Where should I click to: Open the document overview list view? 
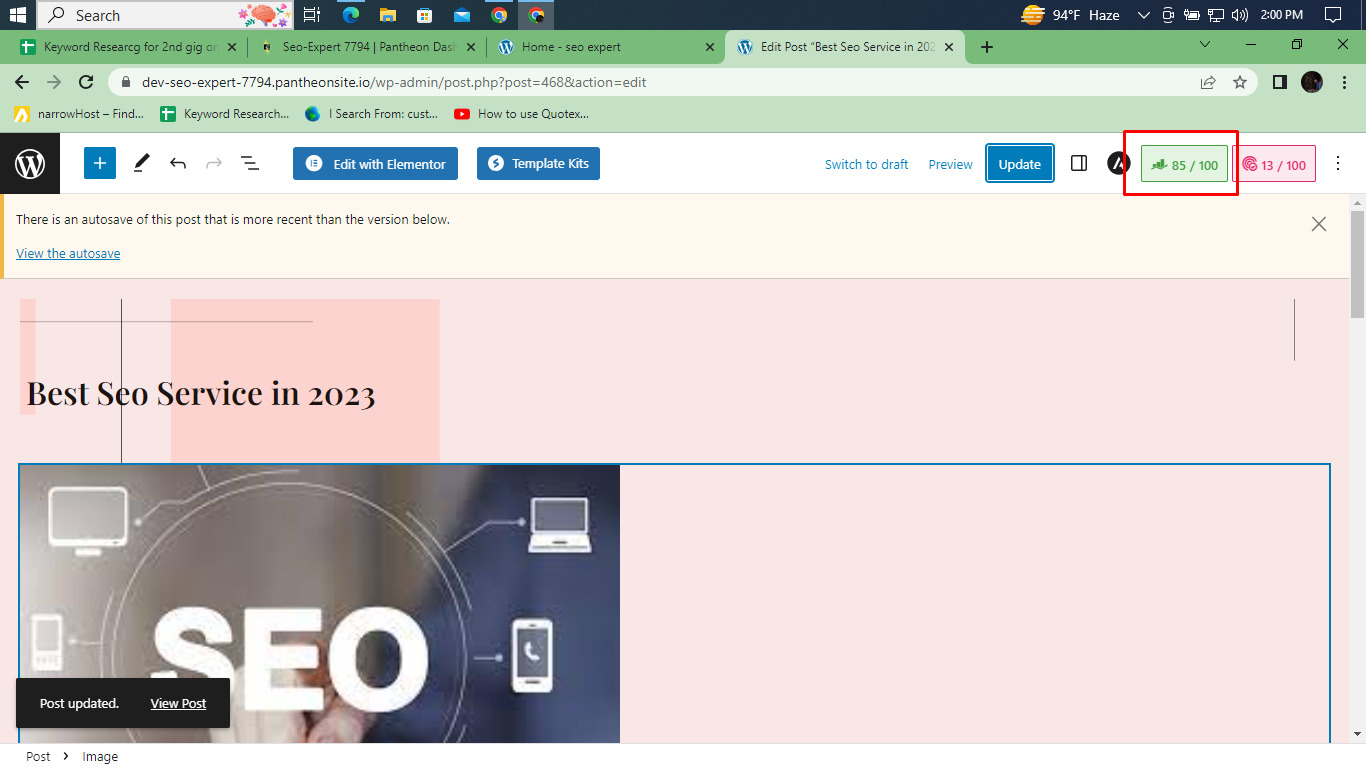(249, 162)
